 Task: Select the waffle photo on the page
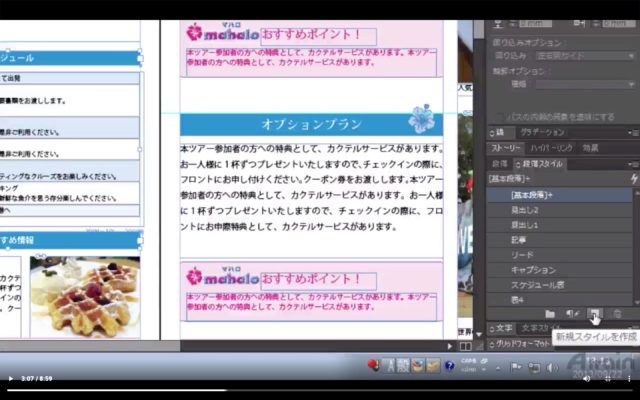(85, 297)
